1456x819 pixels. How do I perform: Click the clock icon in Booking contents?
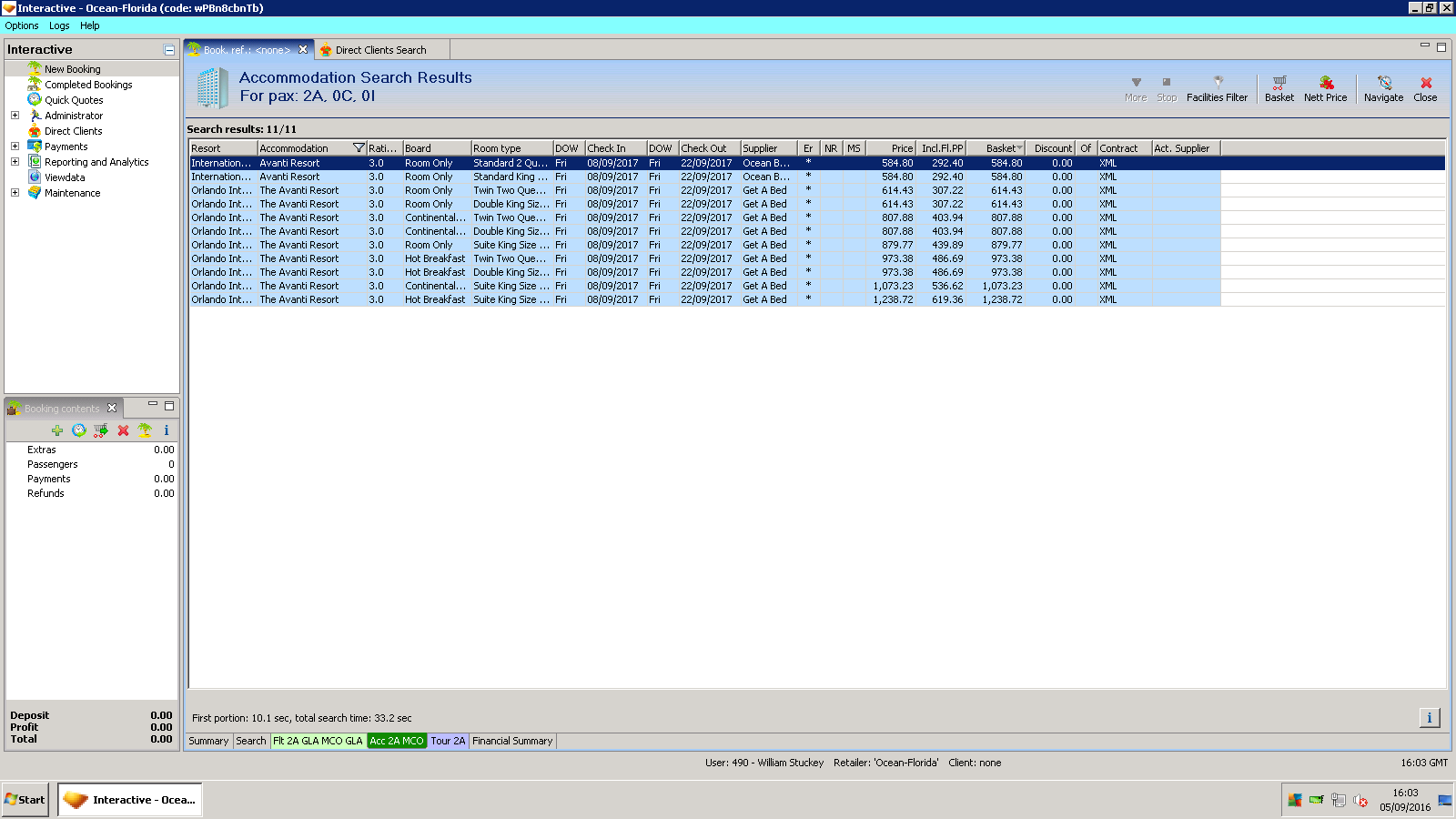[79, 430]
